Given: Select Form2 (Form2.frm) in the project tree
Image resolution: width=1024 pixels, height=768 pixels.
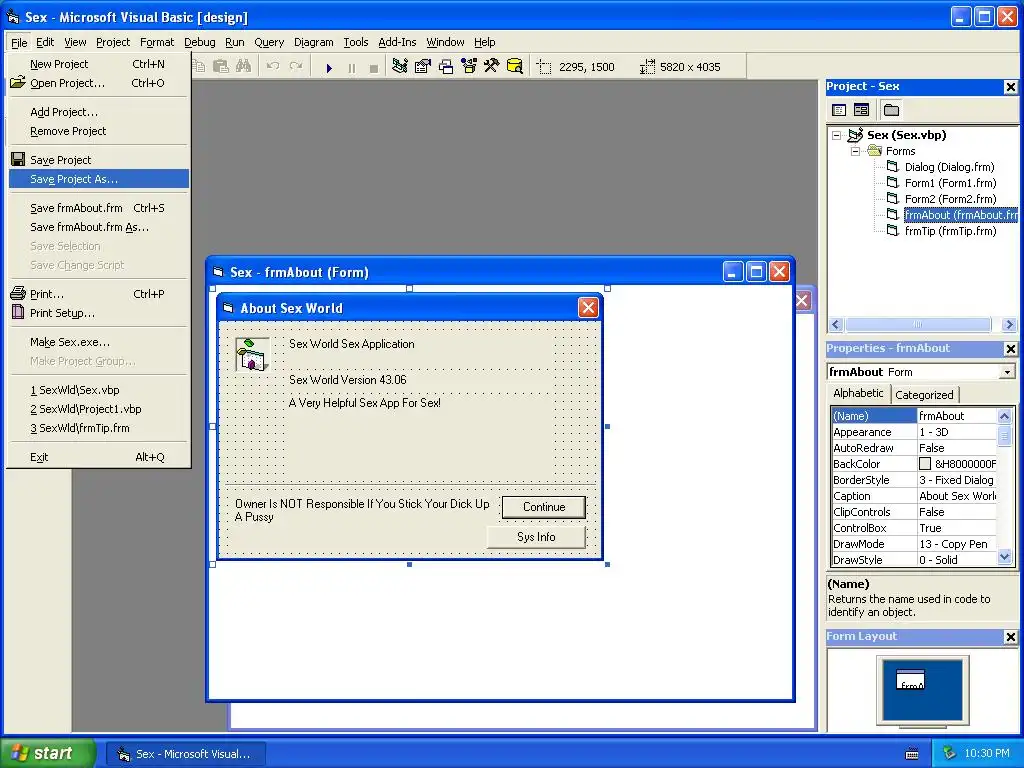Looking at the screenshot, I should (950, 199).
